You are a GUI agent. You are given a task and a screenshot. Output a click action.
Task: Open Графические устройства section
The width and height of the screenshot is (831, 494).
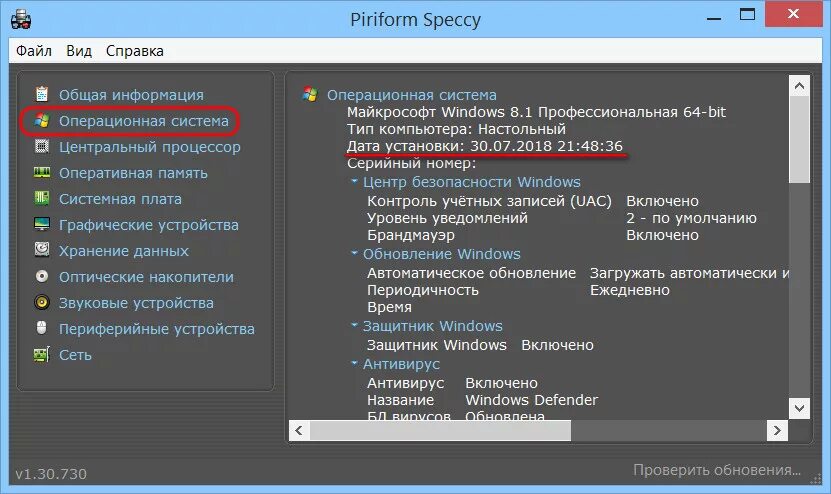(x=148, y=225)
